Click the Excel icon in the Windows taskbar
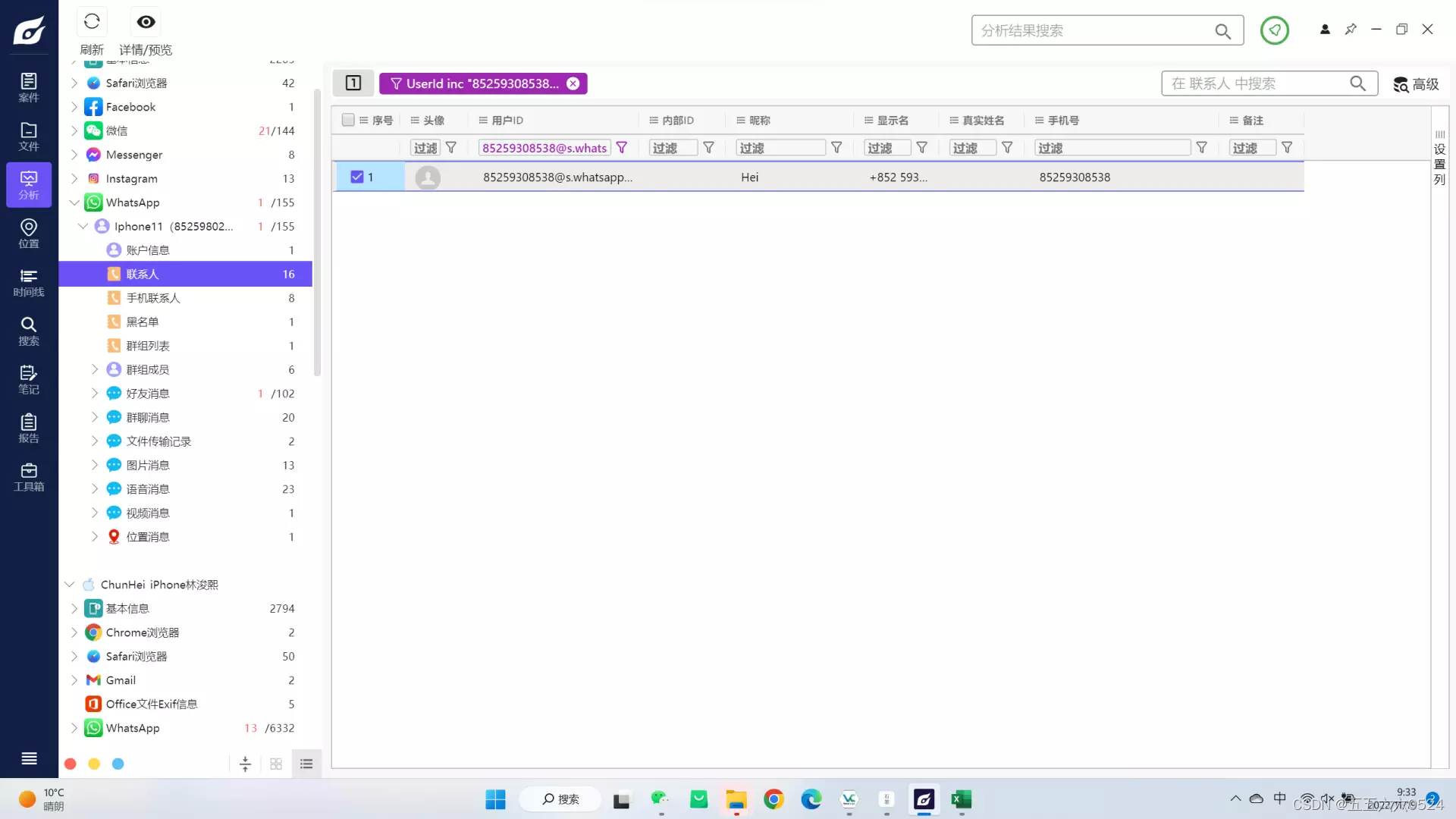The image size is (1456, 819). tap(961, 798)
